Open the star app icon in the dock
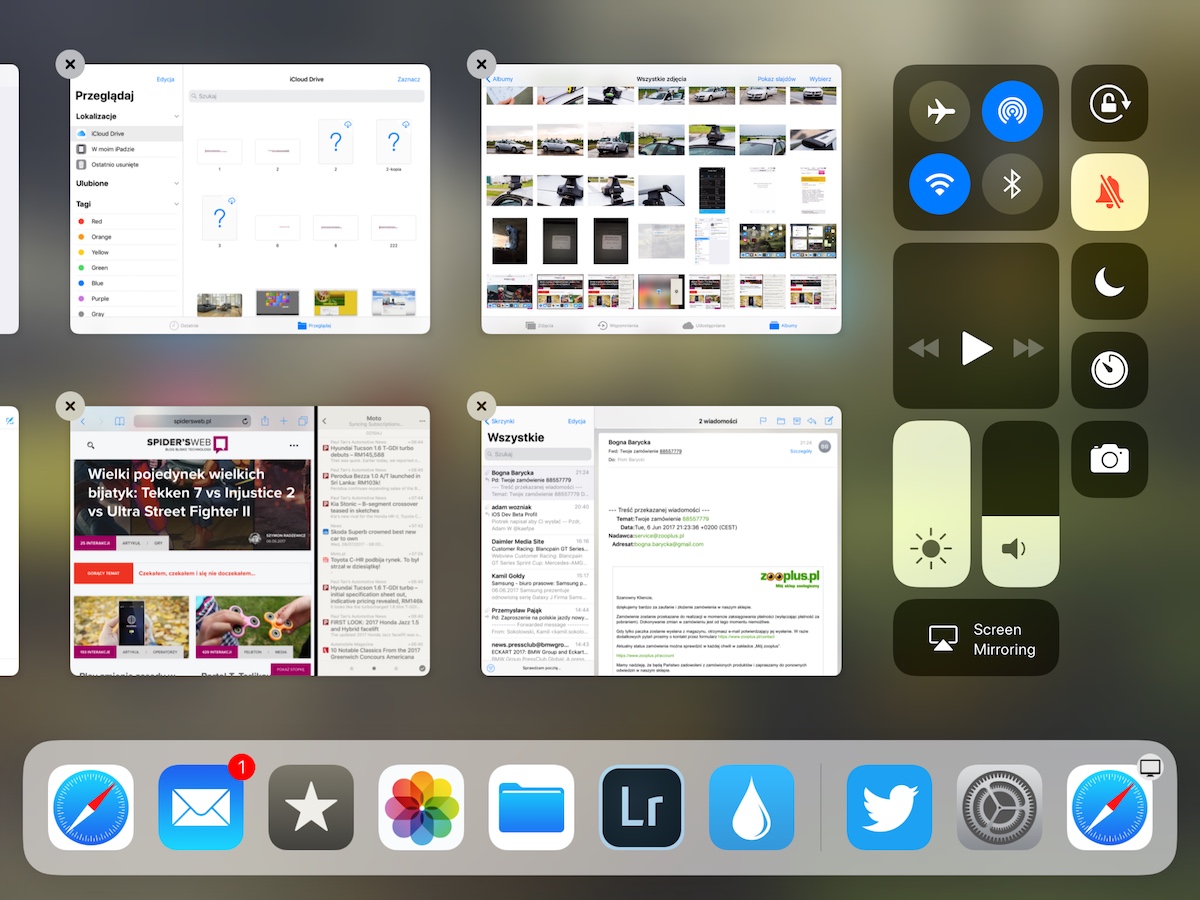Image resolution: width=1200 pixels, height=900 pixels. (x=311, y=807)
